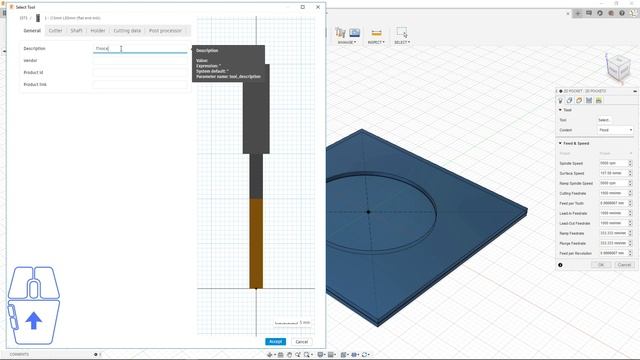640x360 pixels.
Task: Click the ViewCube orientation widget
Action: point(618,68)
